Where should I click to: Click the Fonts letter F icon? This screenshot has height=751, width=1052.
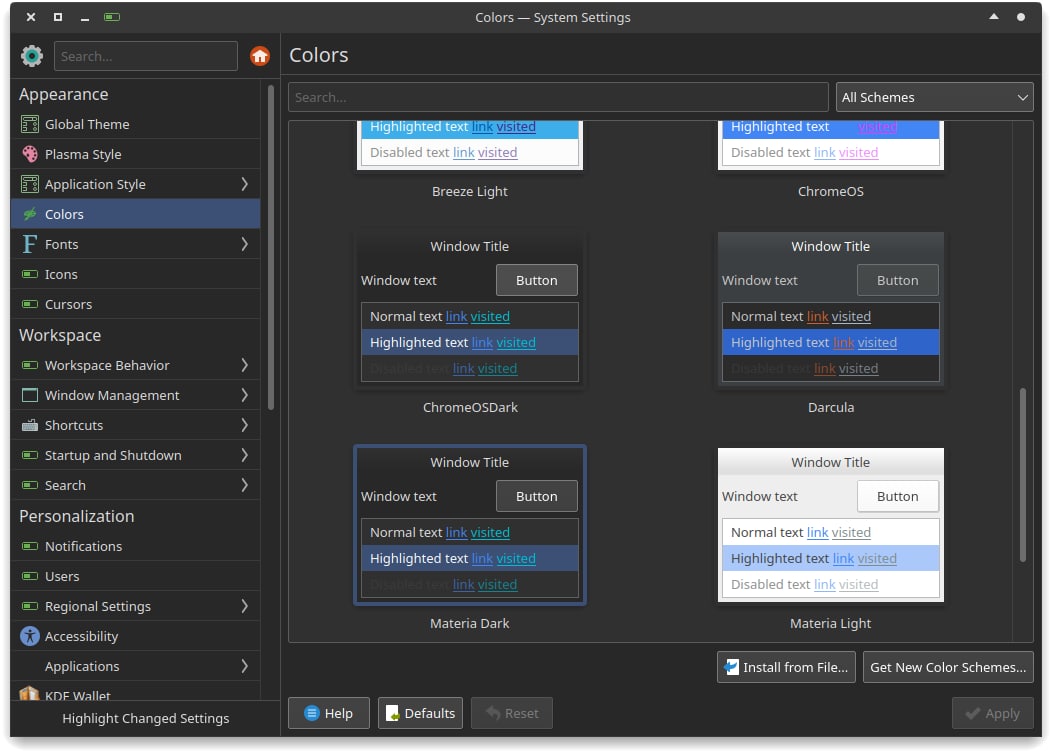30,244
